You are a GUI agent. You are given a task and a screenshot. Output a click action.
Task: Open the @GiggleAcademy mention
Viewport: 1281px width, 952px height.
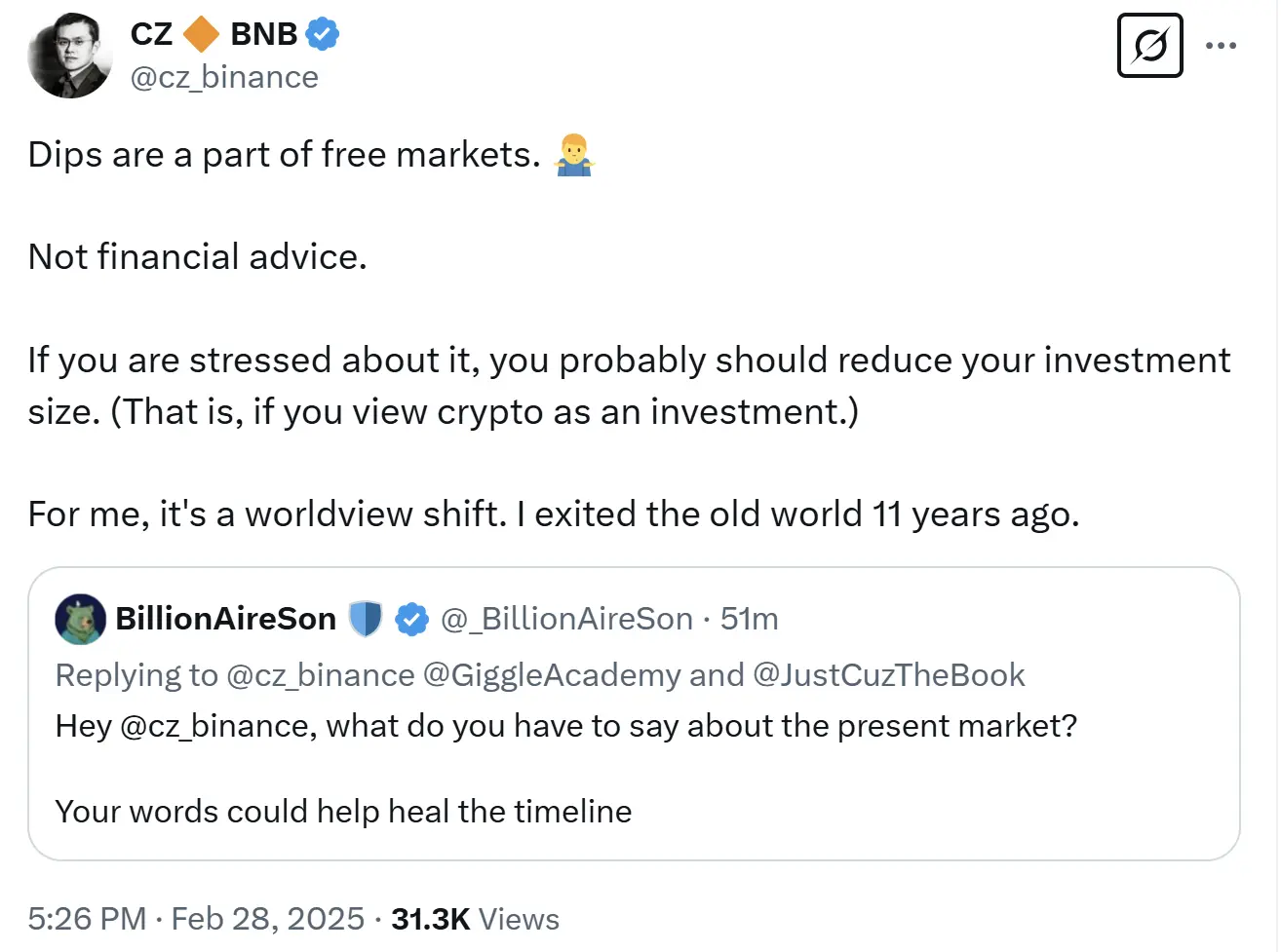[x=552, y=675]
